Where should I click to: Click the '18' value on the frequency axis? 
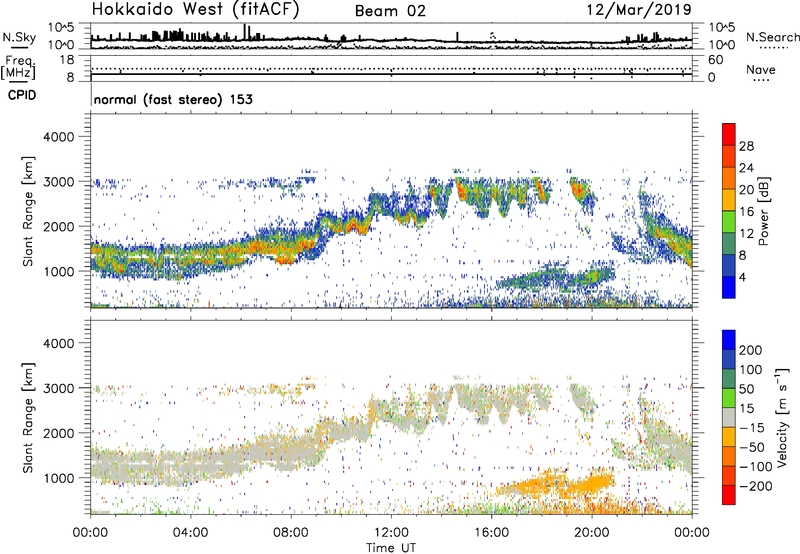point(67,60)
